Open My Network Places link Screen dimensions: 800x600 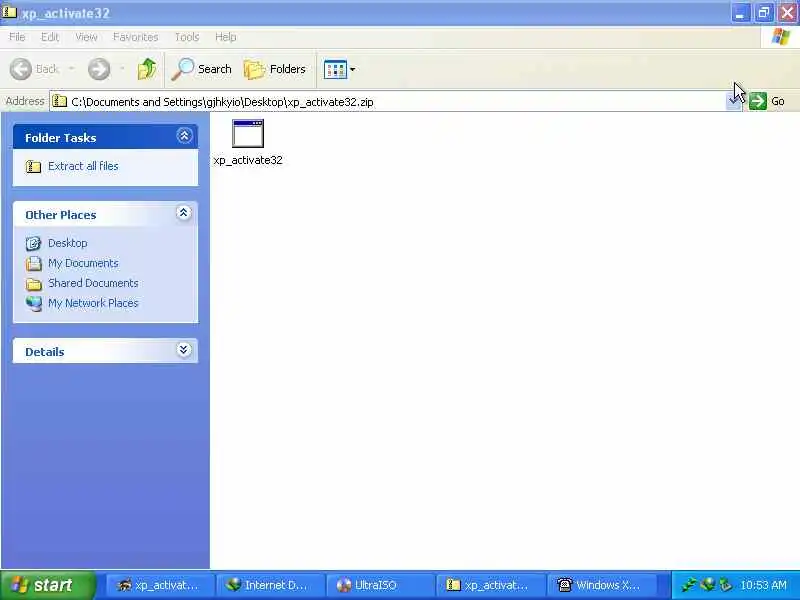coord(93,303)
